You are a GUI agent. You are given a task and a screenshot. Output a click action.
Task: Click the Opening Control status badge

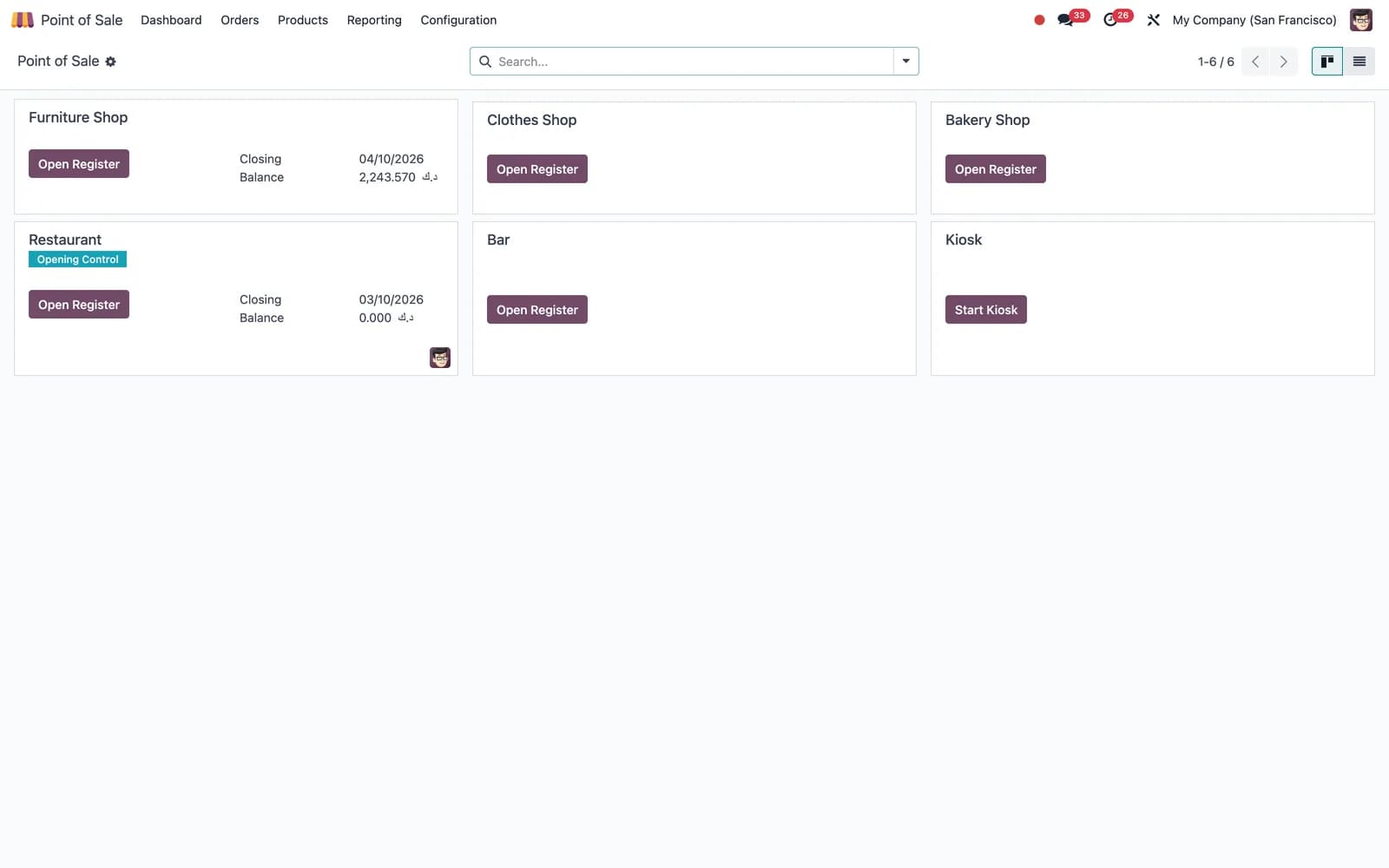(x=78, y=260)
